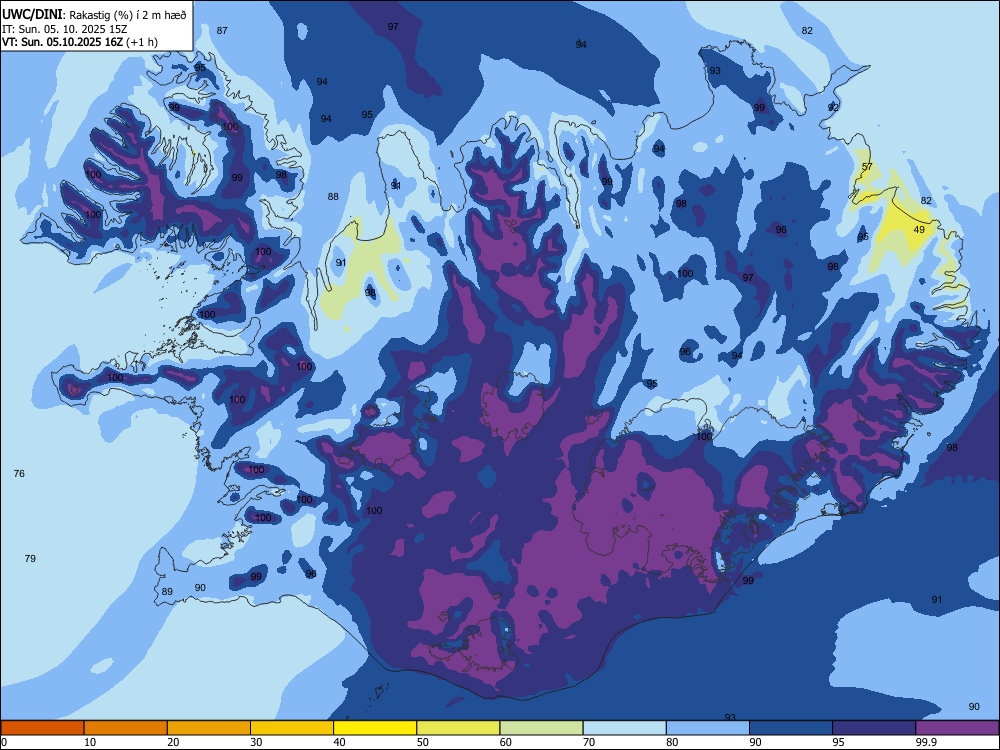Viewport: 1000px width, 750px height.
Task: Click the 'VT: Sun. 05.10.2025 16Z' line
Action: (x=62, y=42)
